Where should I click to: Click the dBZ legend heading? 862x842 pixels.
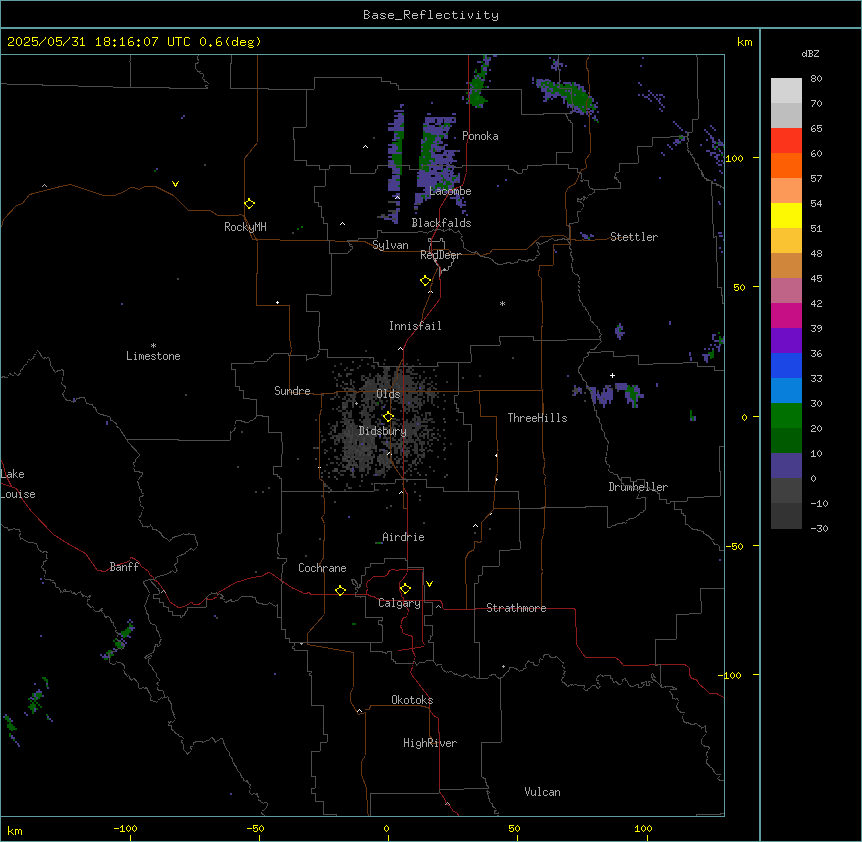[x=810, y=54]
